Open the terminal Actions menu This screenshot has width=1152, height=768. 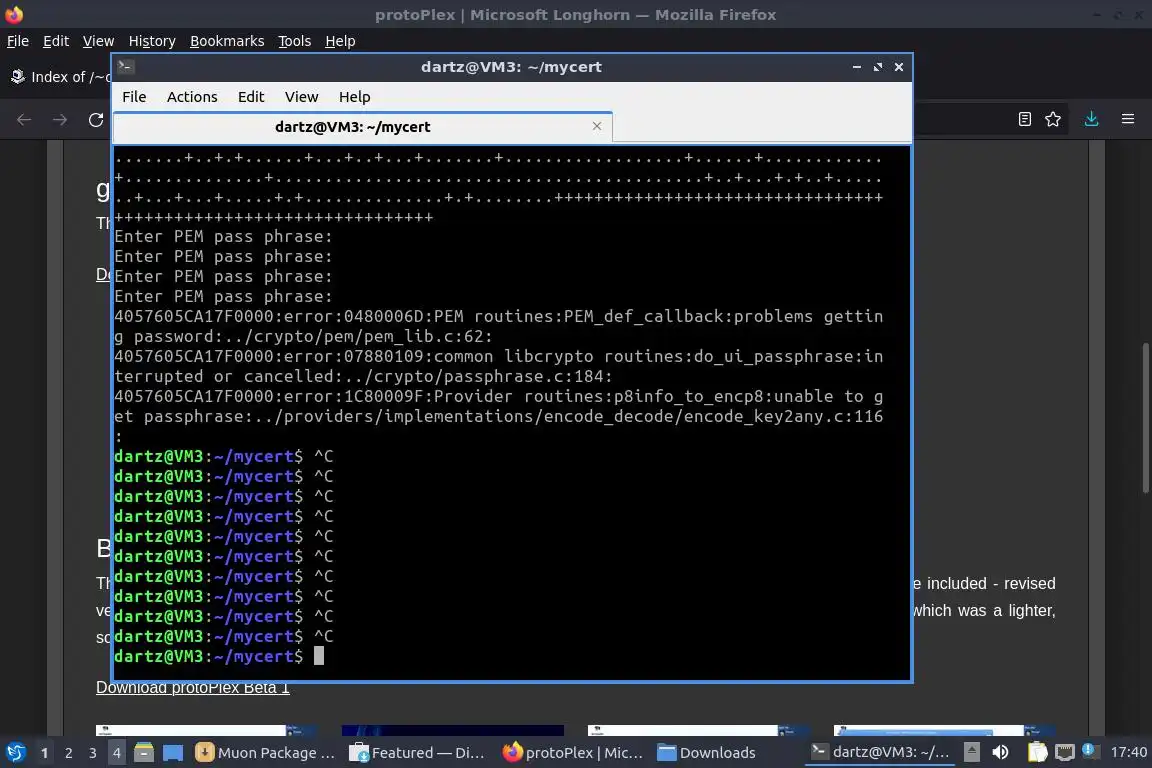192,97
